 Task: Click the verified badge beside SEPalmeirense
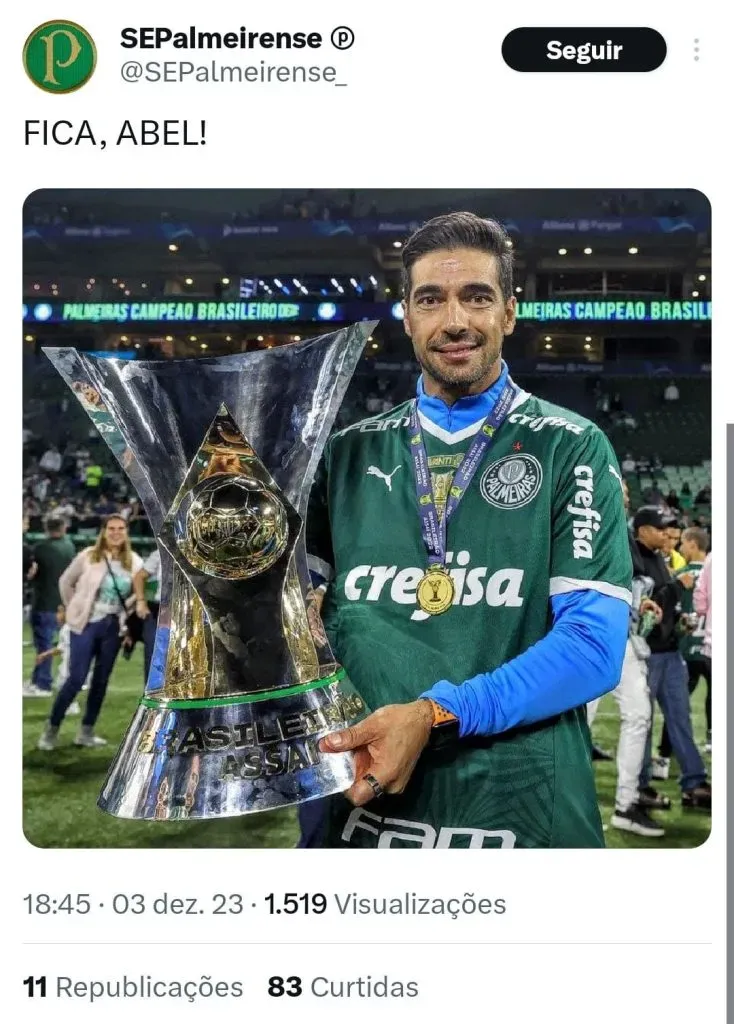click(342, 39)
